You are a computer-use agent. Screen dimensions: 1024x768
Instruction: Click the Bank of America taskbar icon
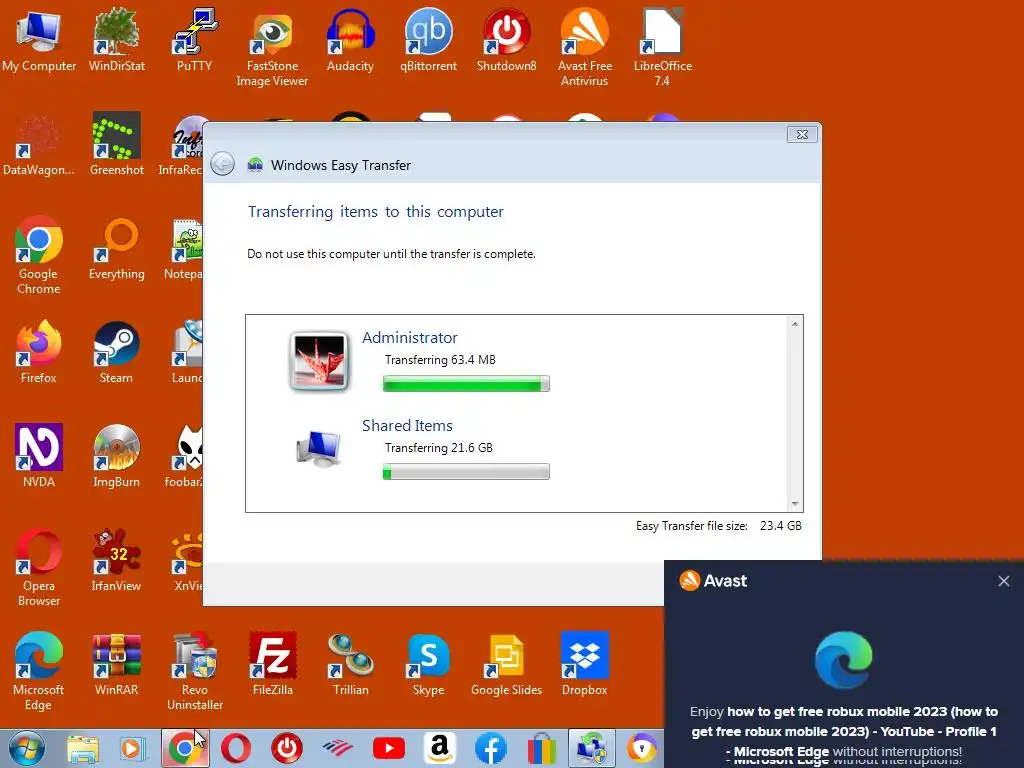click(338, 748)
